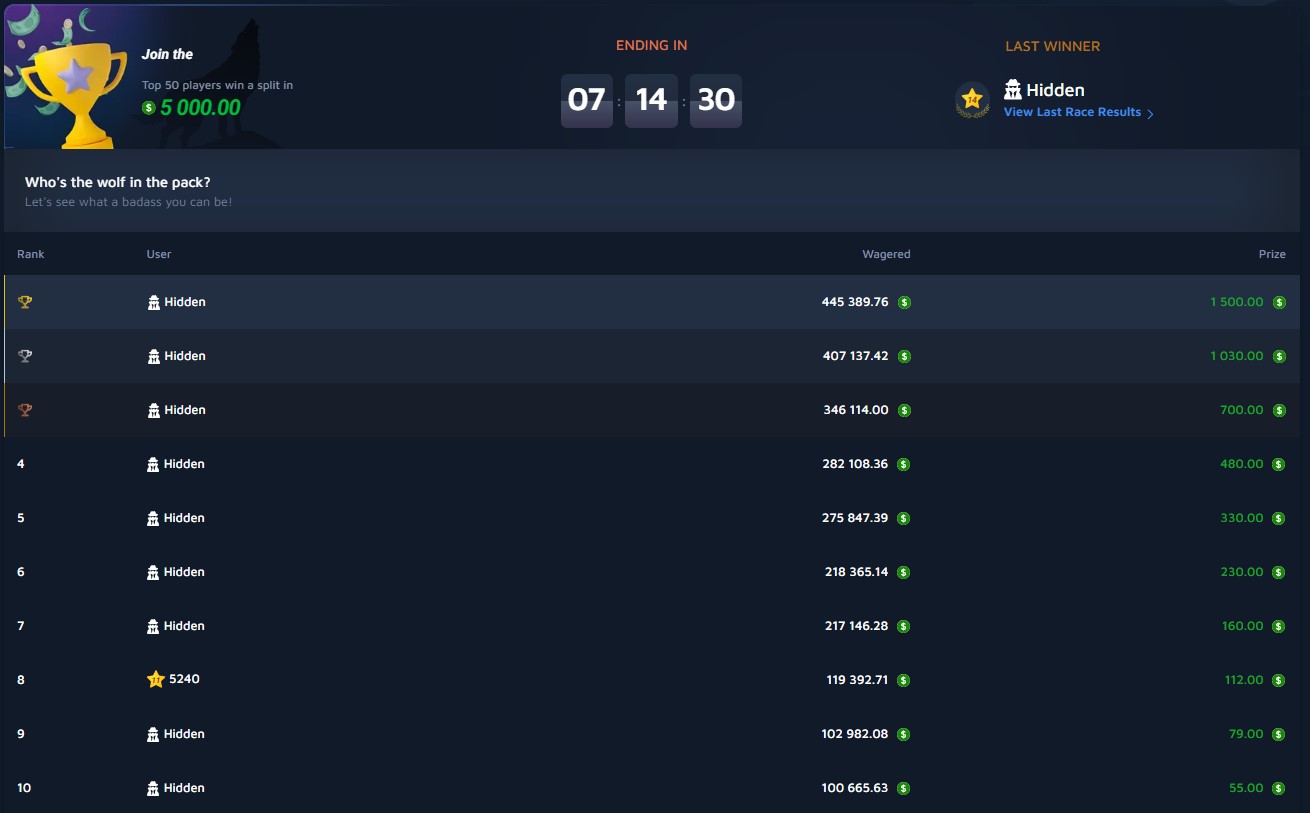Screen dimensions: 1310x813
Task: Click the green 5 000.00 prize pool amount
Action: coord(200,107)
